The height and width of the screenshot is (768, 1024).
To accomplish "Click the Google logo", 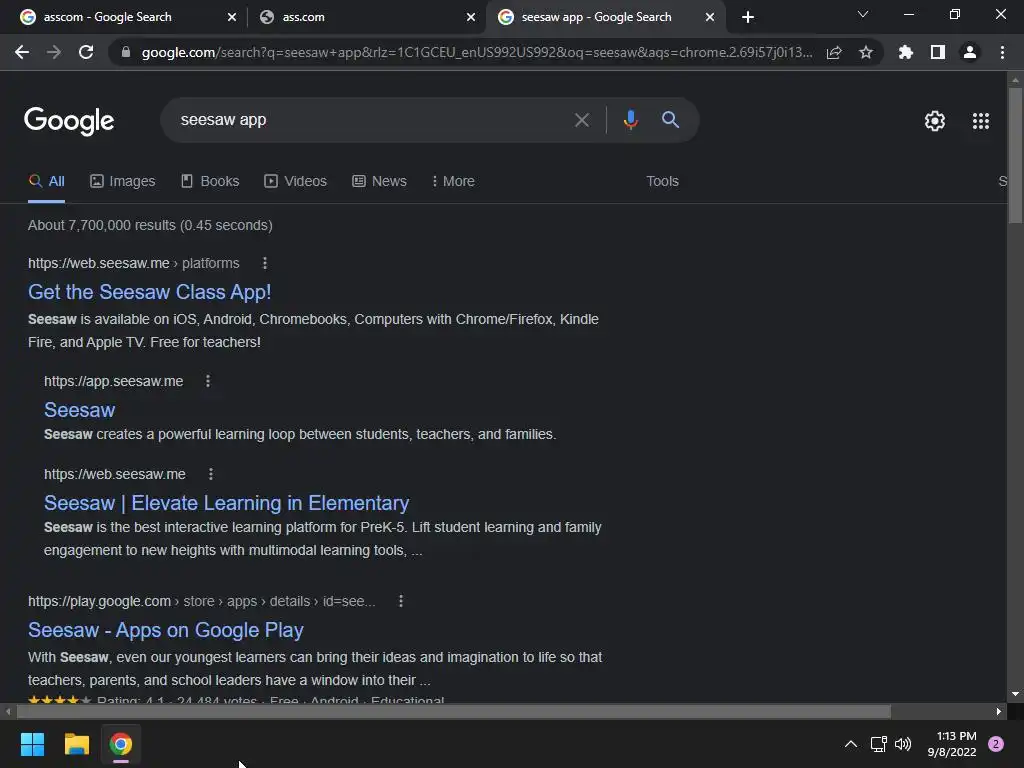I will [69, 121].
